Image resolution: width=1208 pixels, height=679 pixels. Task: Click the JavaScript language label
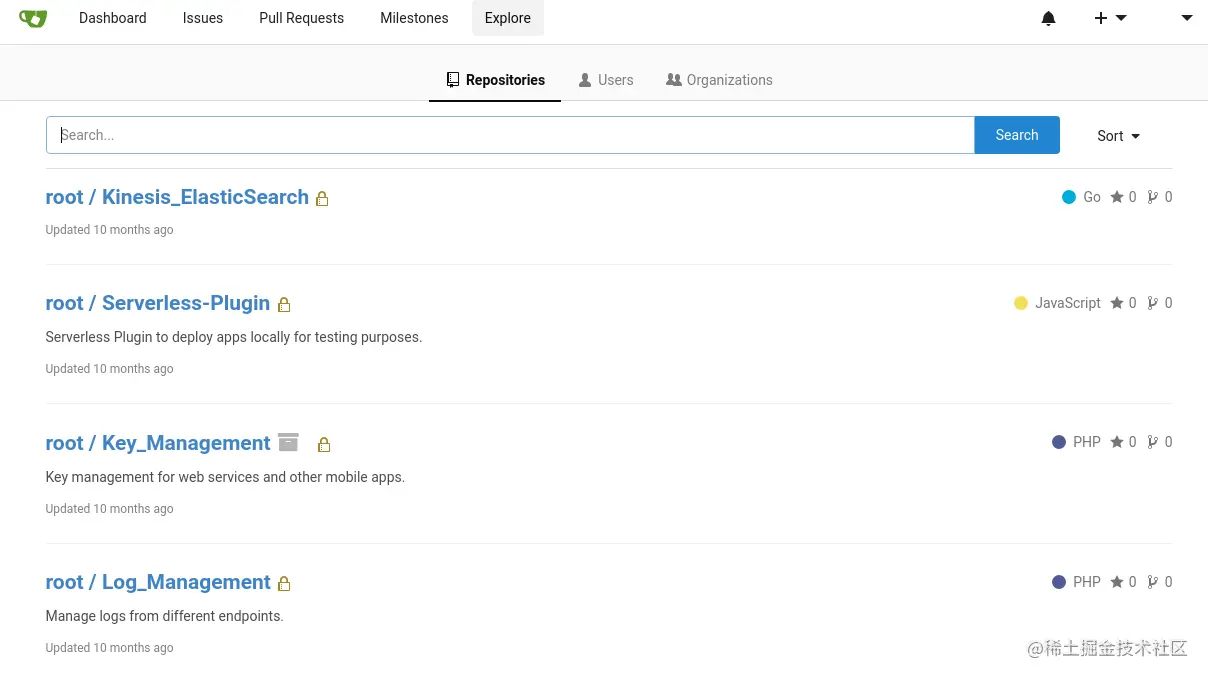pos(1068,303)
